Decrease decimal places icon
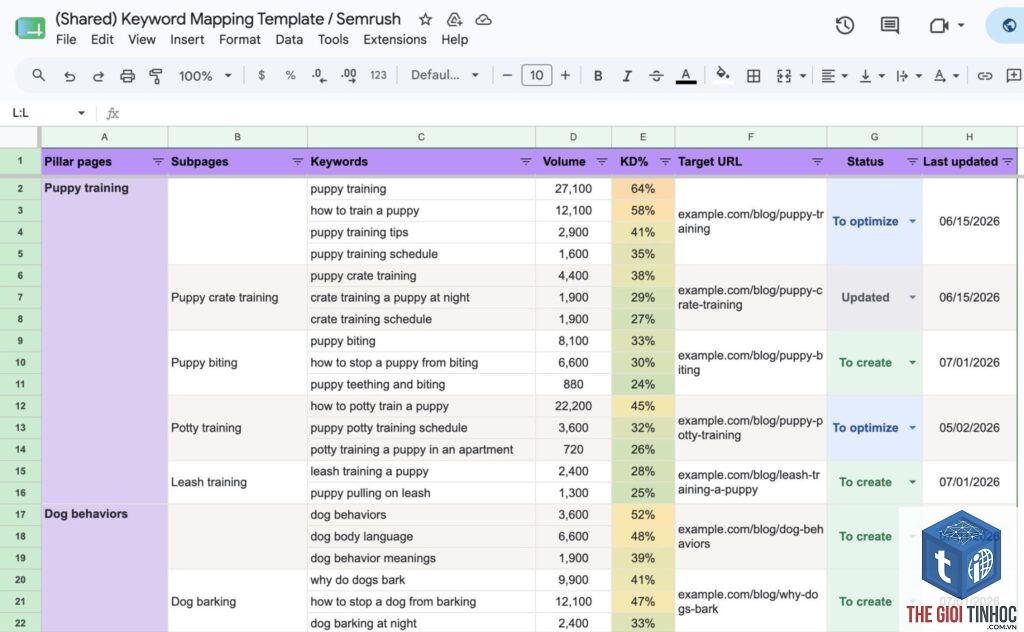 (319, 75)
